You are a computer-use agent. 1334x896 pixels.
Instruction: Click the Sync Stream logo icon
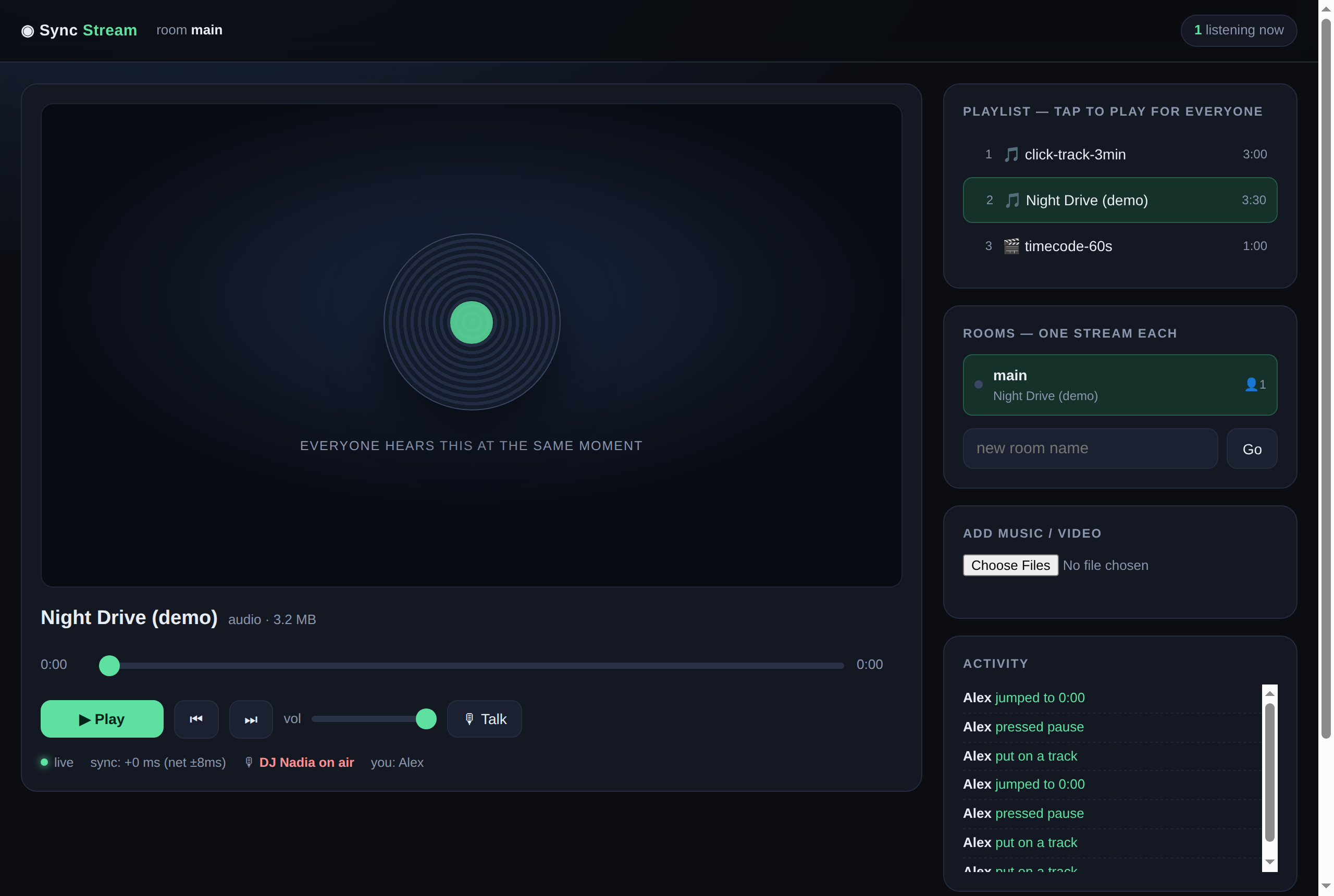(28, 31)
